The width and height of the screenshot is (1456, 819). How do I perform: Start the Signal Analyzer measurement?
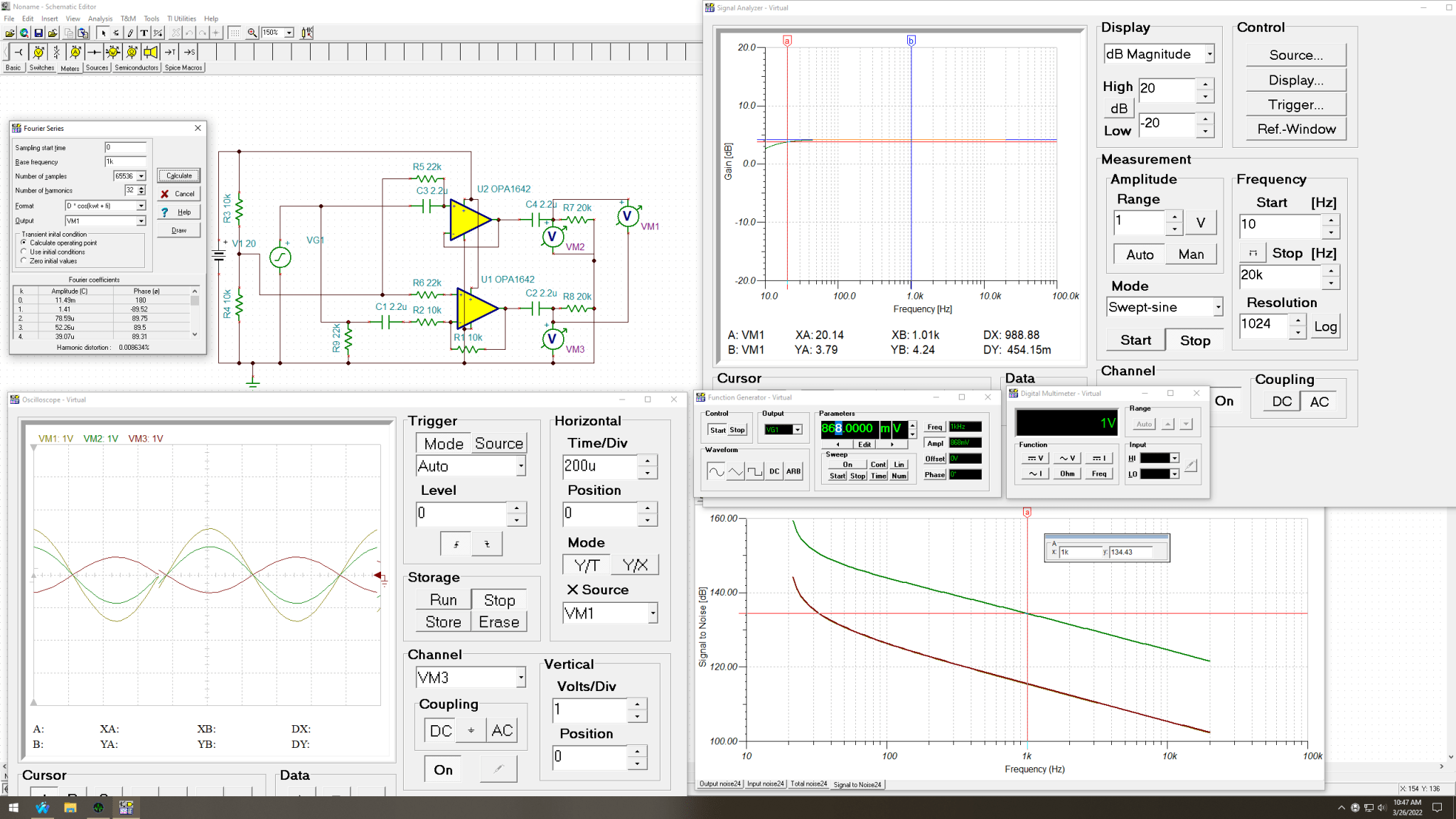point(1135,340)
